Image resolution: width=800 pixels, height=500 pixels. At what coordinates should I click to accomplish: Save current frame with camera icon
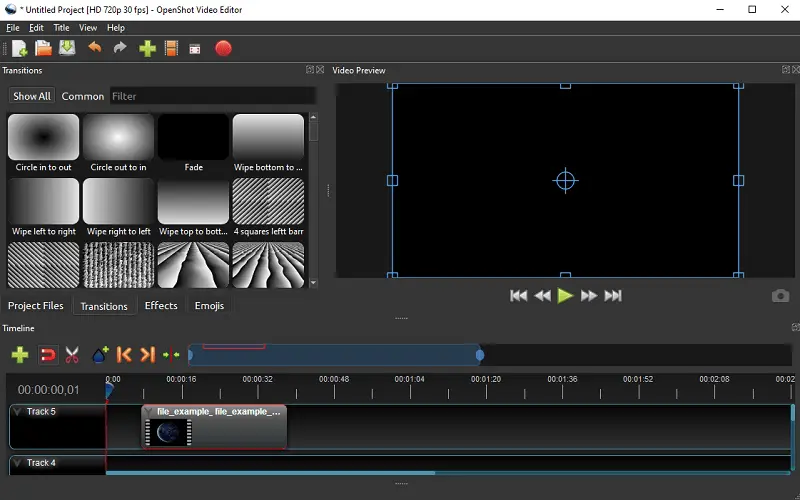[780, 296]
